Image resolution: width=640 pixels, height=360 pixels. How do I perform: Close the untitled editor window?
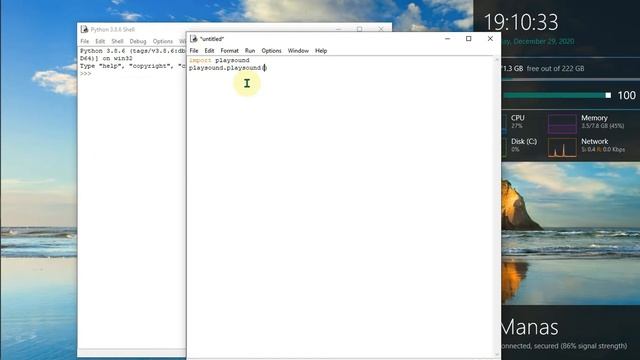490,39
